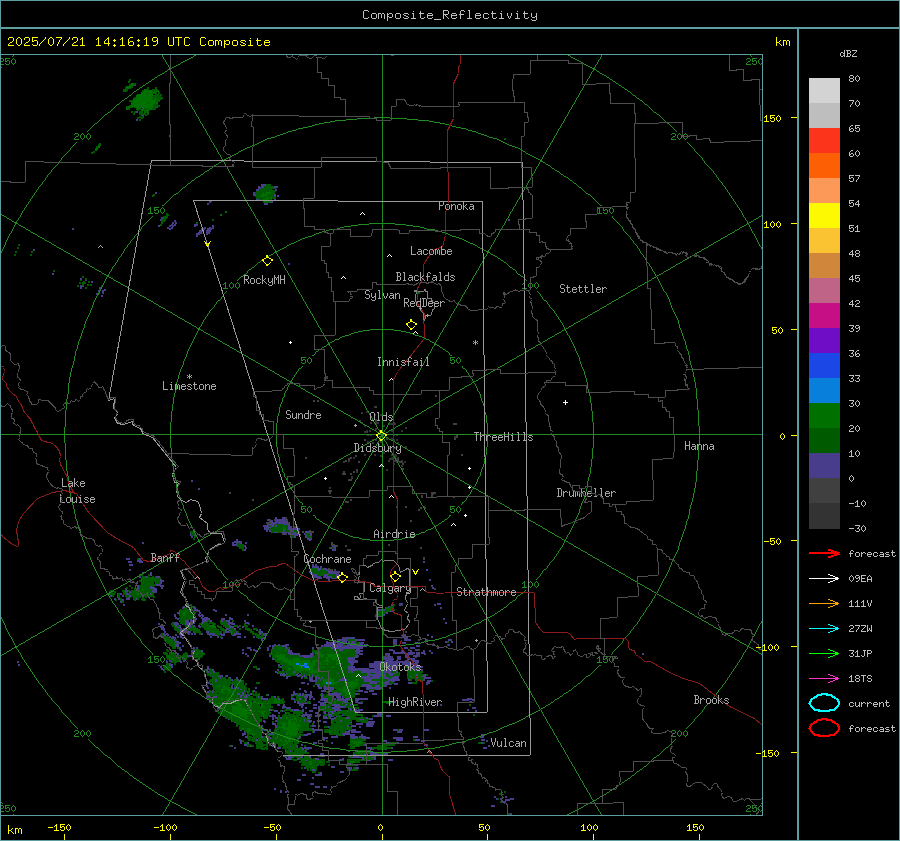Click the Drumheller label
Image resolution: width=900 pixels, height=841 pixels.
tap(586, 493)
